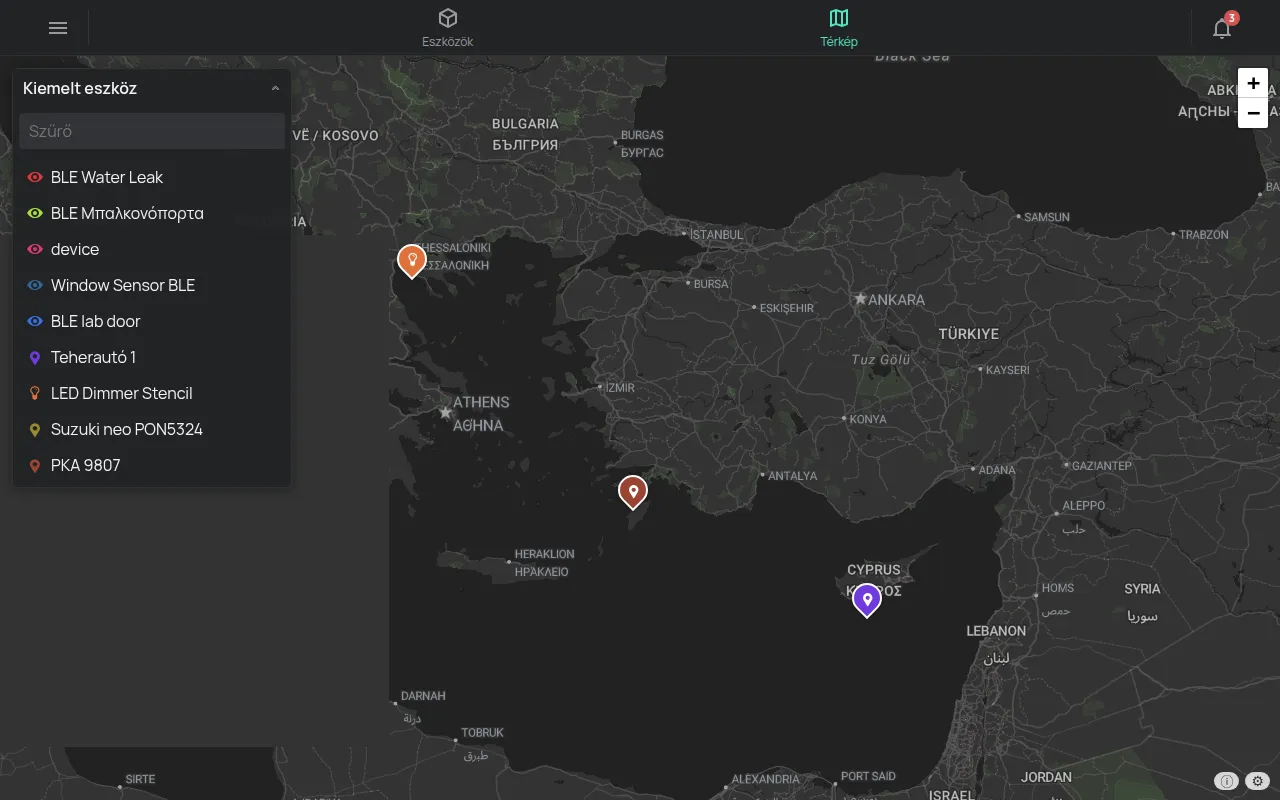Click the brown-red marker near Rhodes
Viewport: 1280px width, 800px height.
point(632,491)
